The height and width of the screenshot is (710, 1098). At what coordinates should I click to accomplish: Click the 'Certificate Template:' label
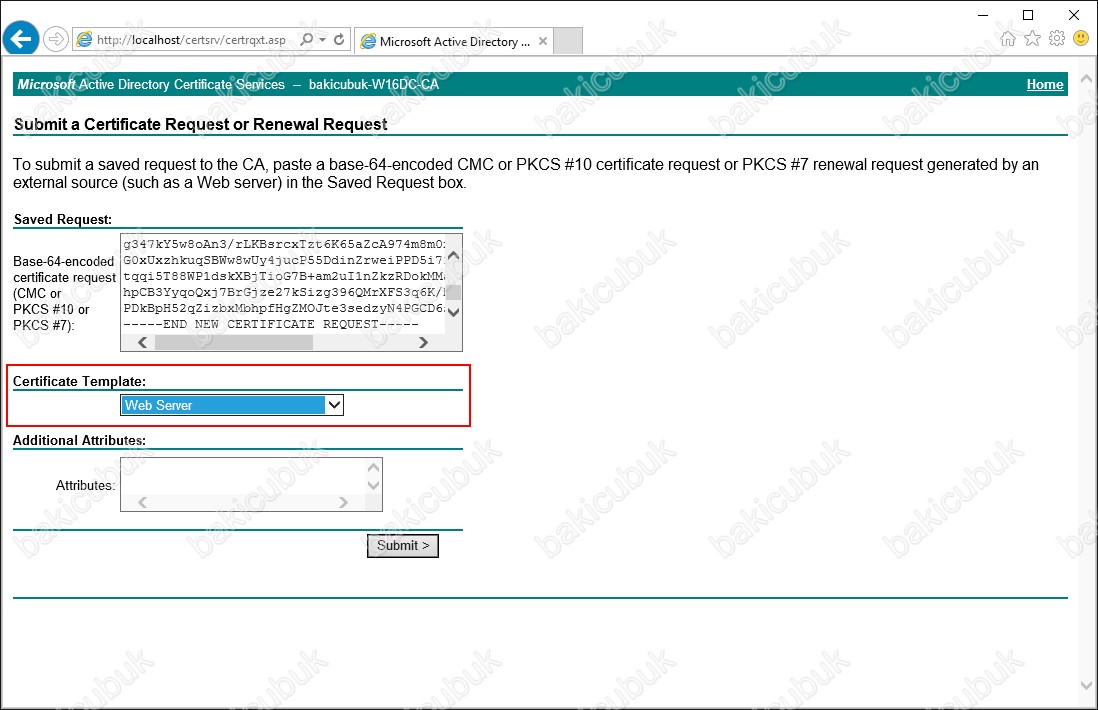tap(79, 382)
